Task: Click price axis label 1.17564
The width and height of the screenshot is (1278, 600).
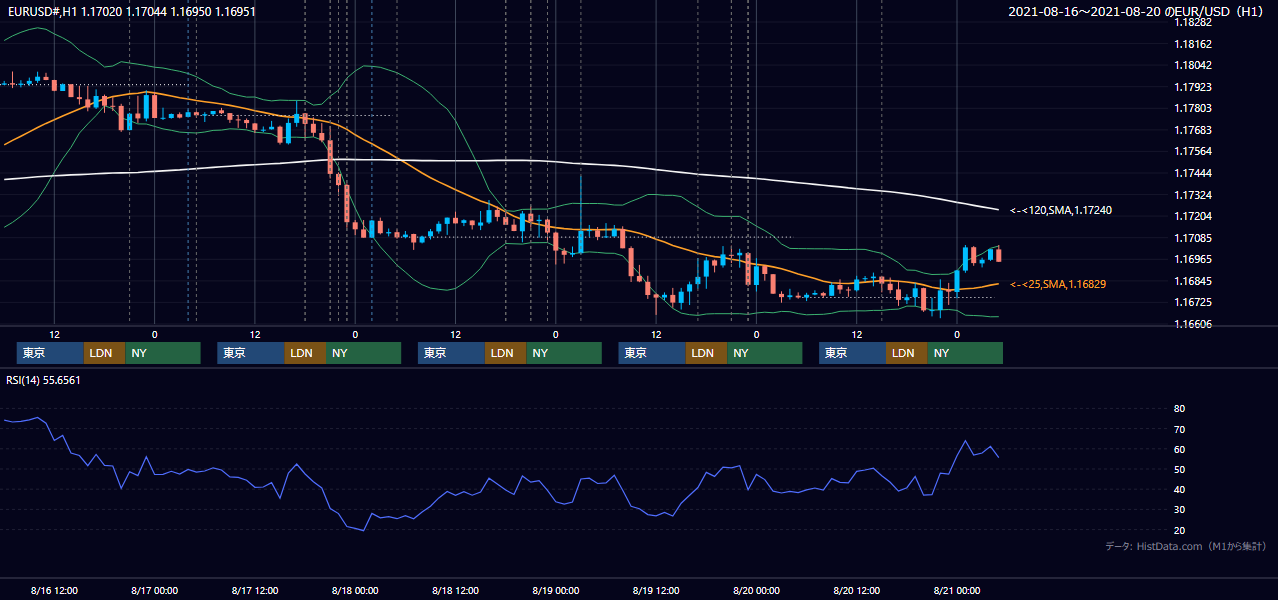Action: [1193, 151]
